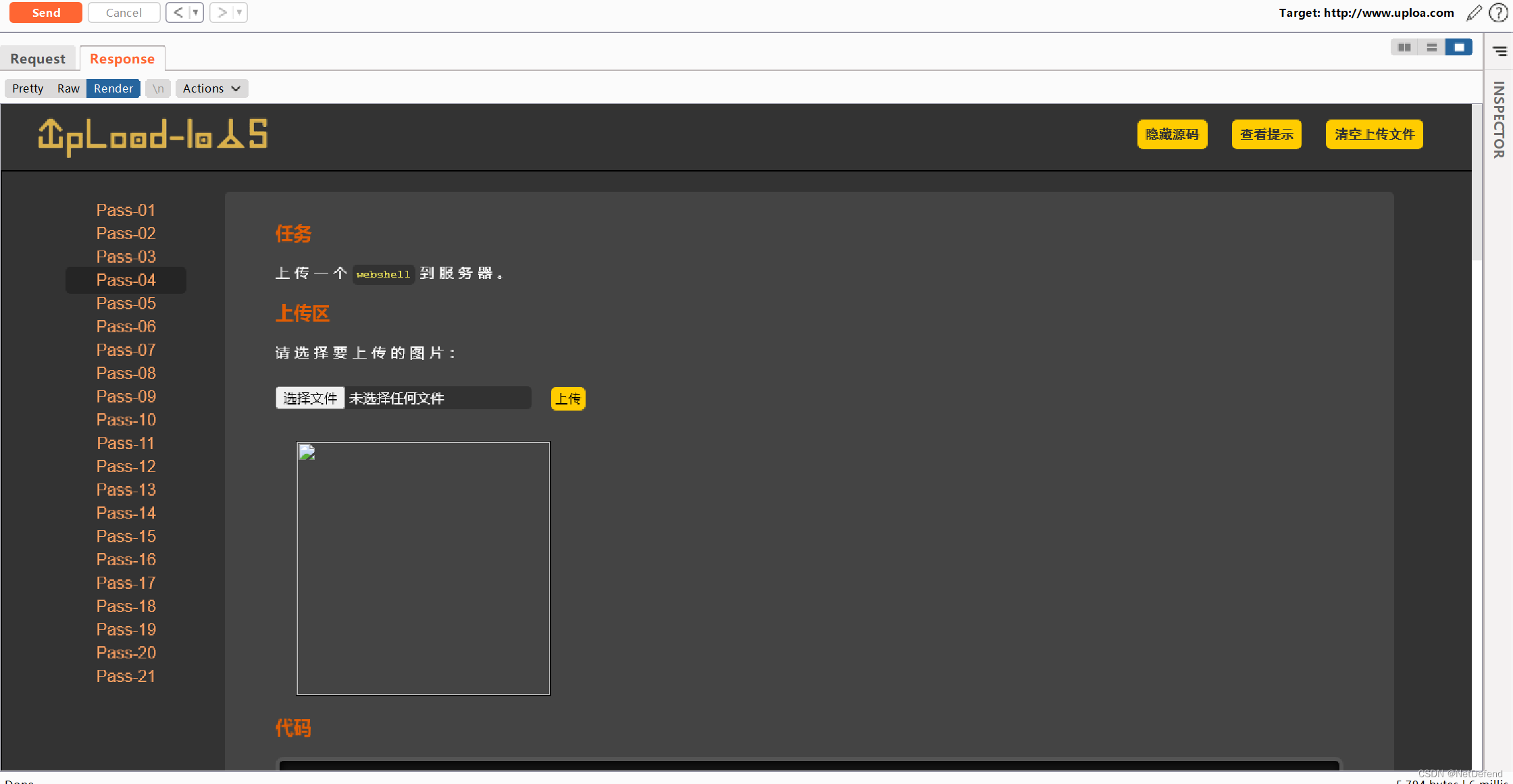Choose top-bottom split layout icon

(x=1431, y=47)
